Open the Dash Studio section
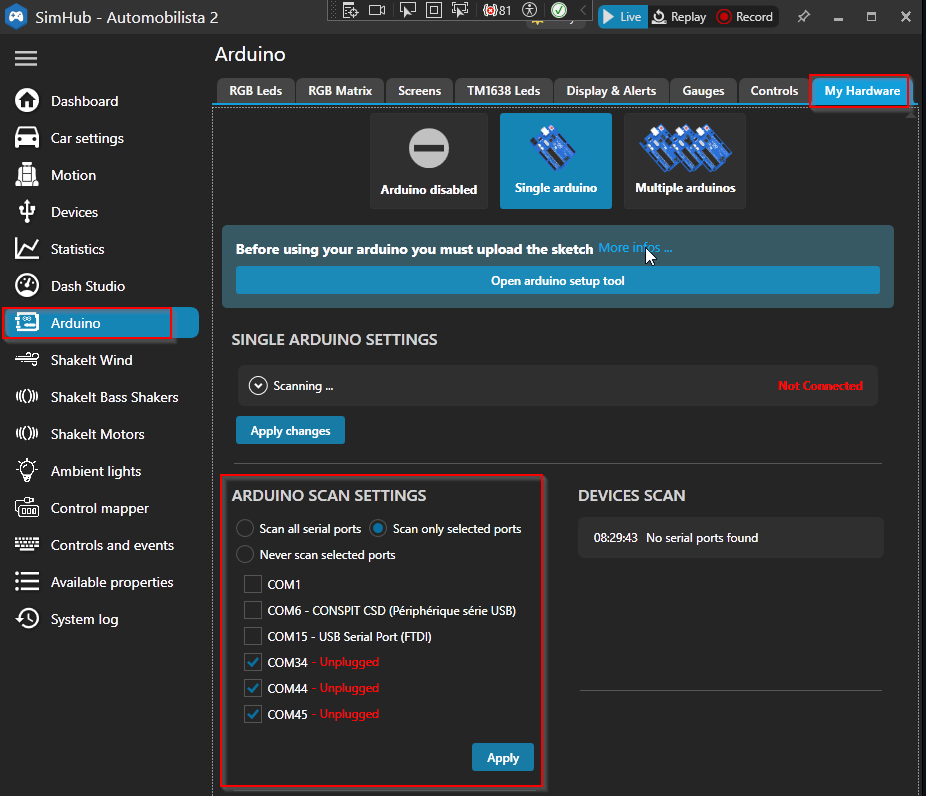This screenshot has height=796, width=926. pos(90,286)
